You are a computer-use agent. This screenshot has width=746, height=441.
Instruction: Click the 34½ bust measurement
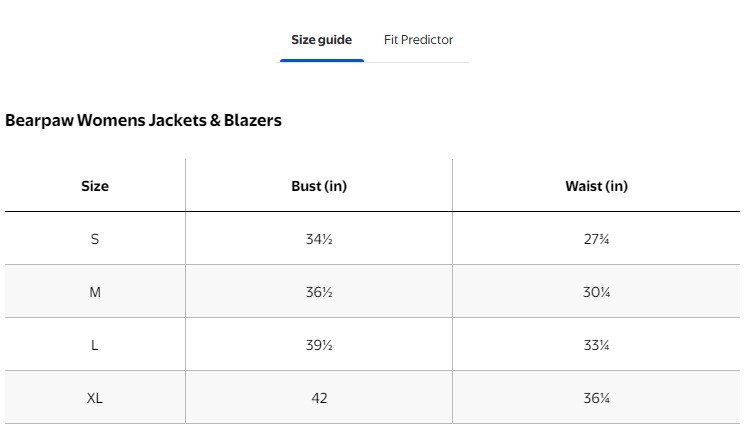pos(319,239)
